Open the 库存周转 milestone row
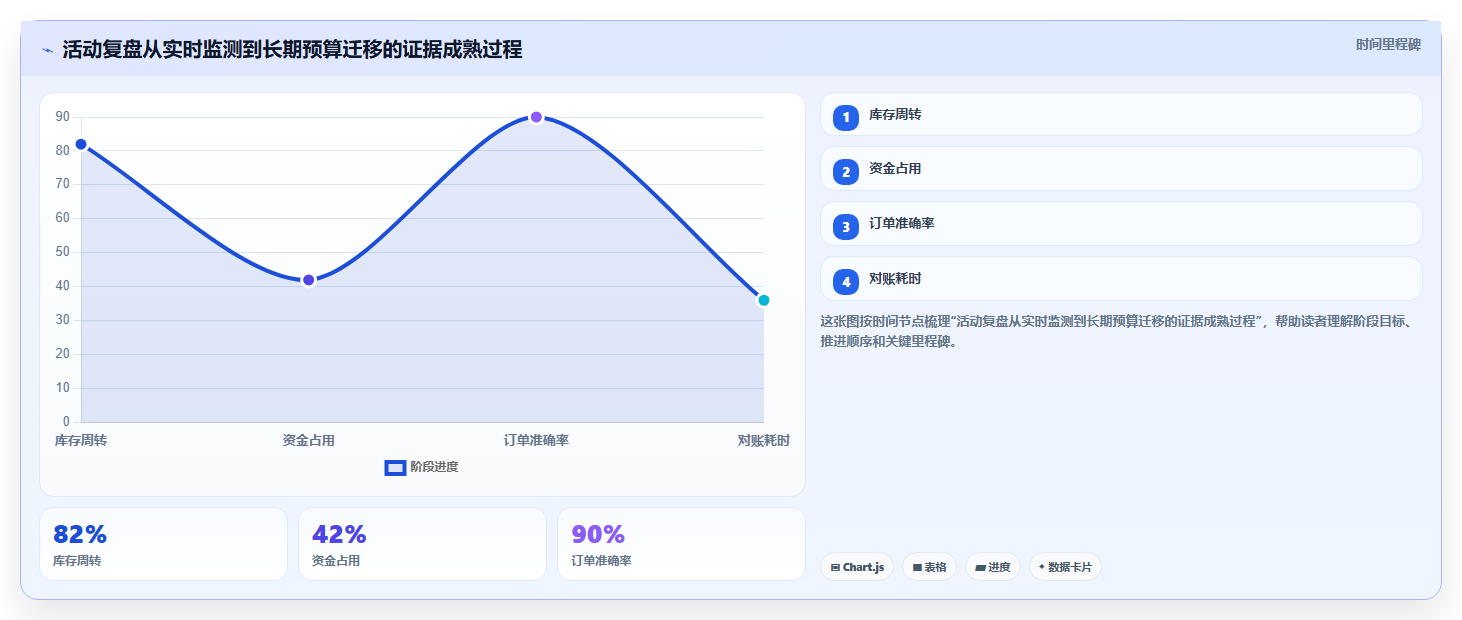 1121,114
